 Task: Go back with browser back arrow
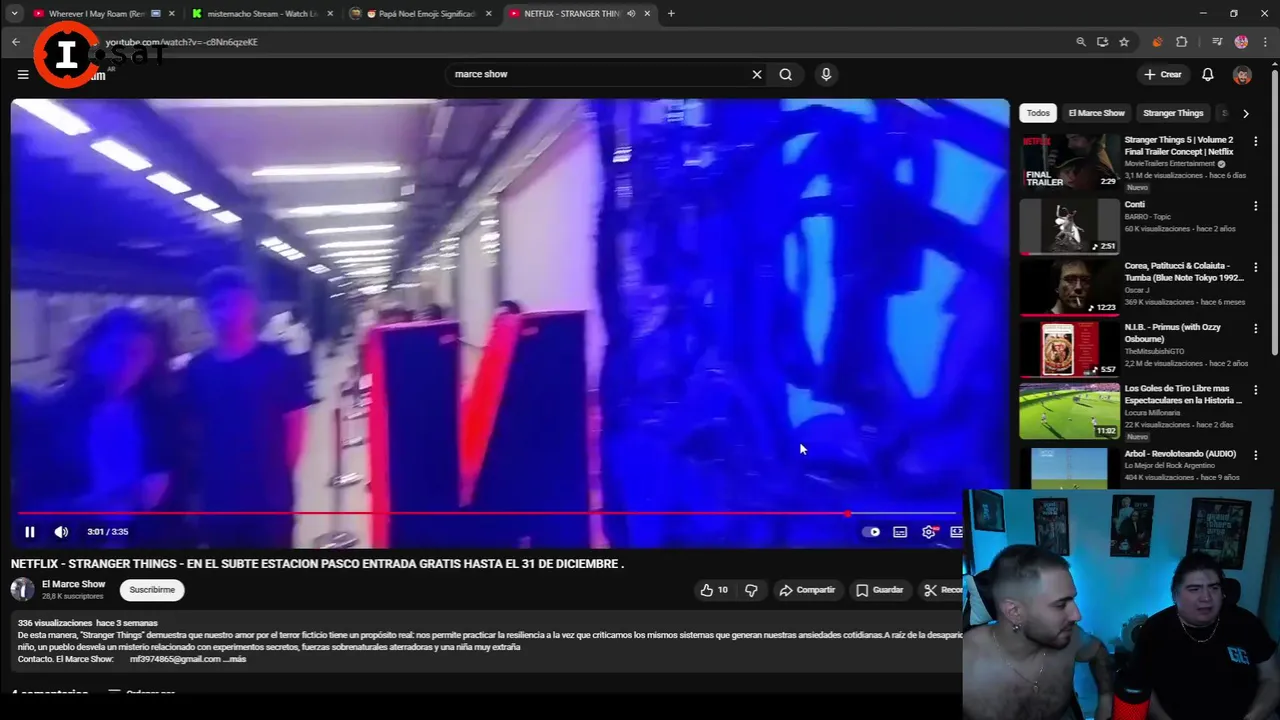coord(16,42)
